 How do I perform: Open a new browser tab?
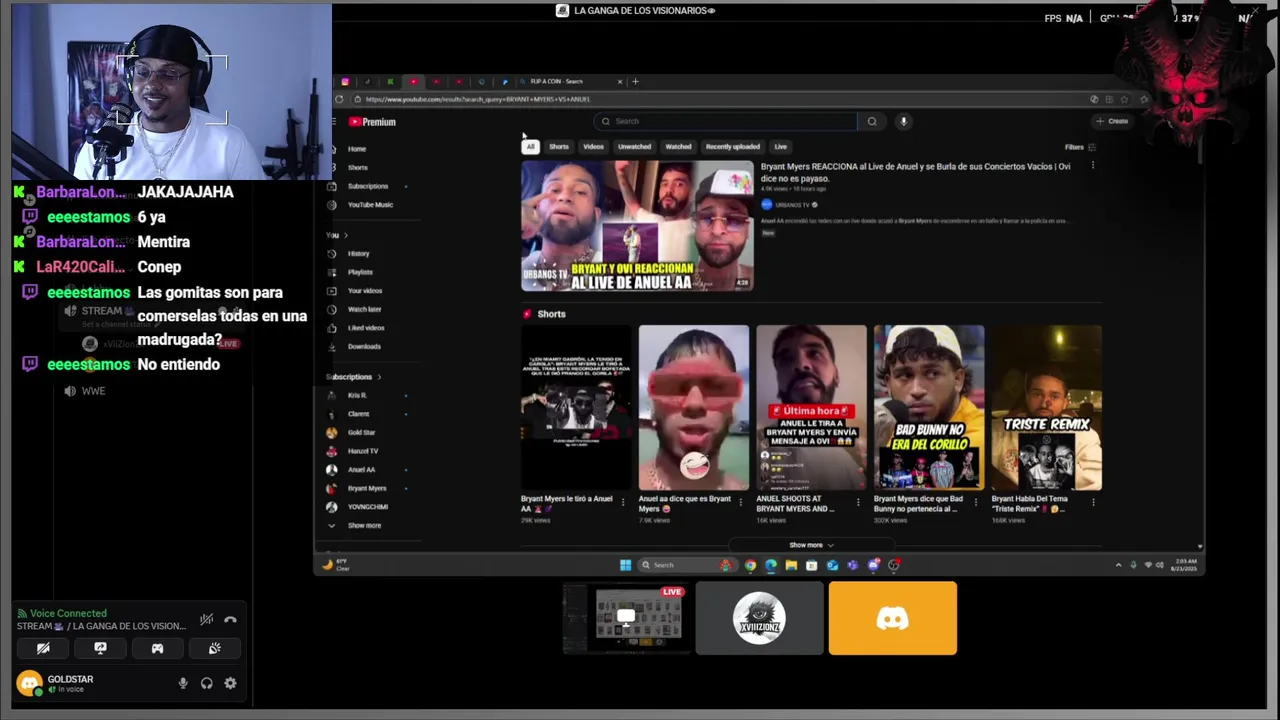(635, 81)
